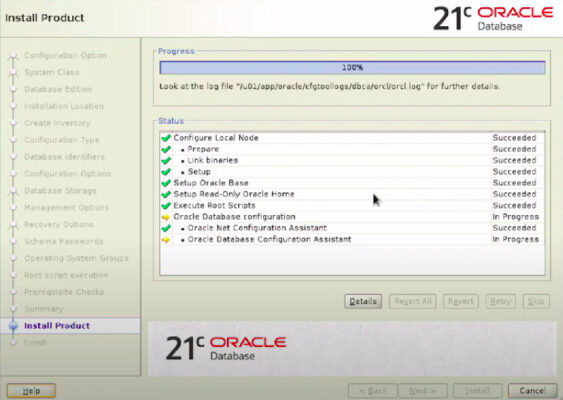Click yellow arrow icon for Oracle Database configuration
The image size is (563, 400).
point(166,217)
